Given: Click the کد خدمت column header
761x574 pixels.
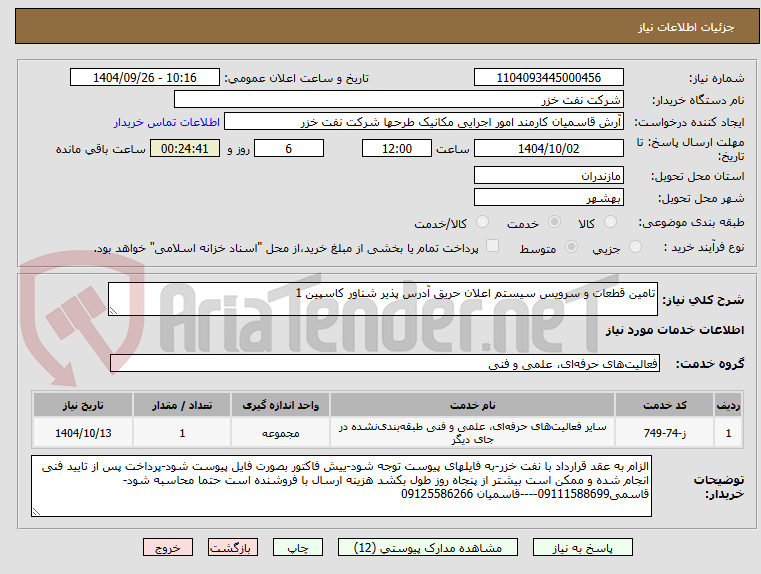Looking at the screenshot, I should tap(664, 405).
